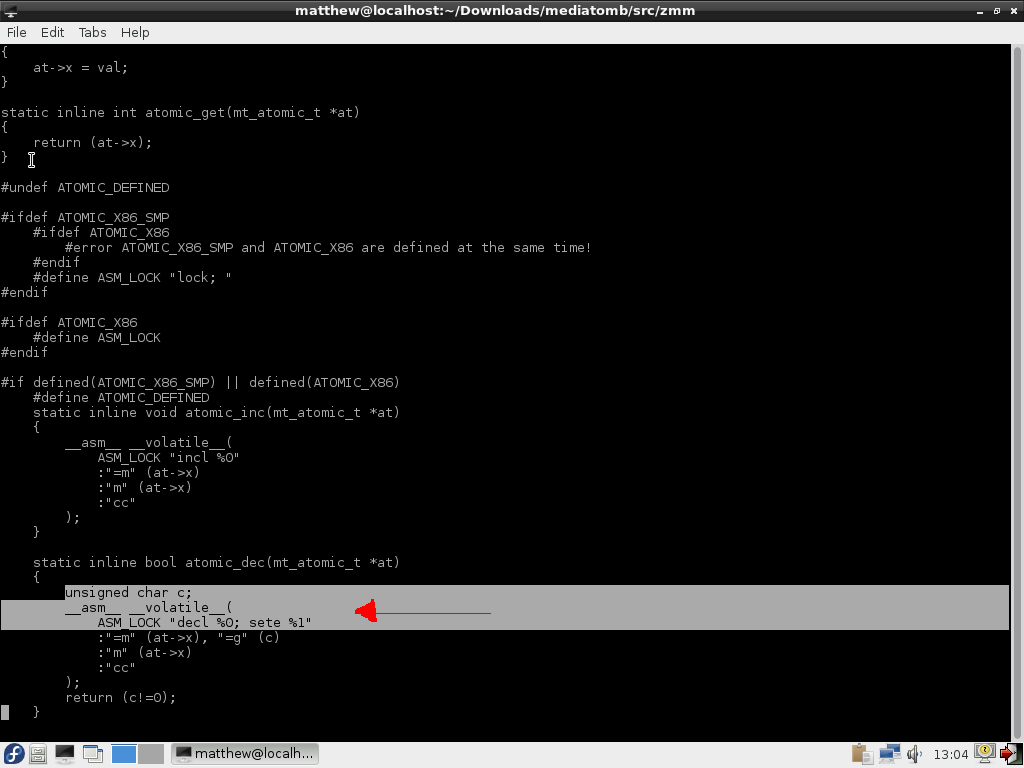1024x768 pixels.
Task: Open the Help menu
Action: [x=135, y=32]
